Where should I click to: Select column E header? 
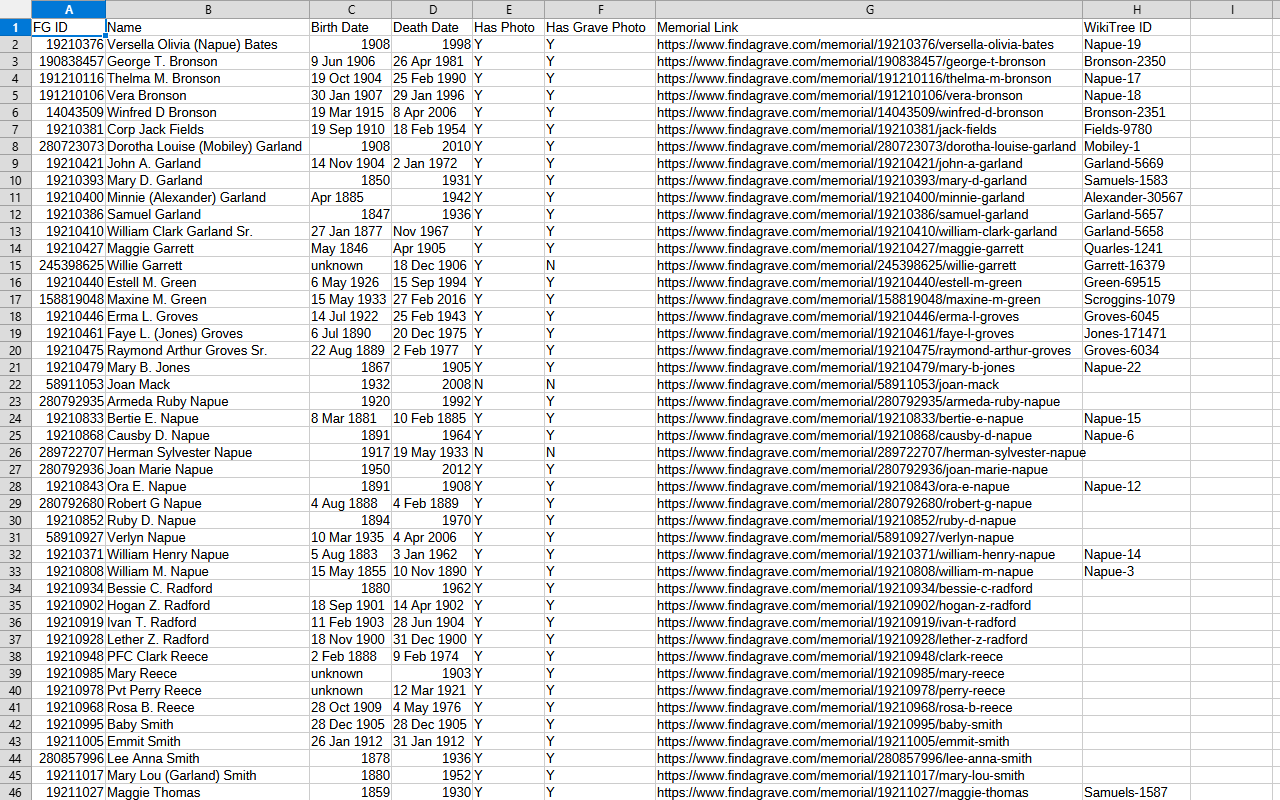(x=508, y=9)
